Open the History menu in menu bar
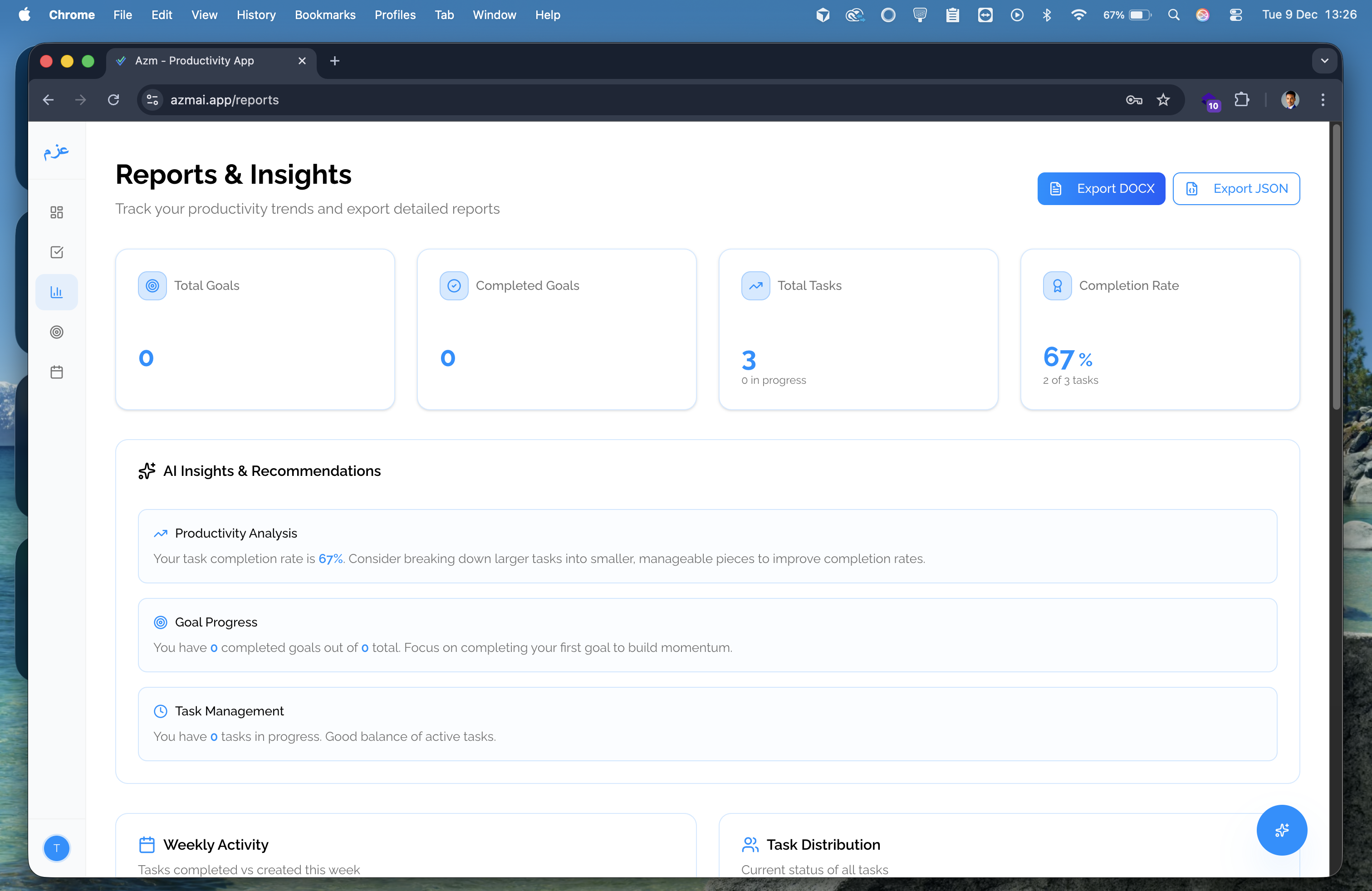 click(256, 15)
